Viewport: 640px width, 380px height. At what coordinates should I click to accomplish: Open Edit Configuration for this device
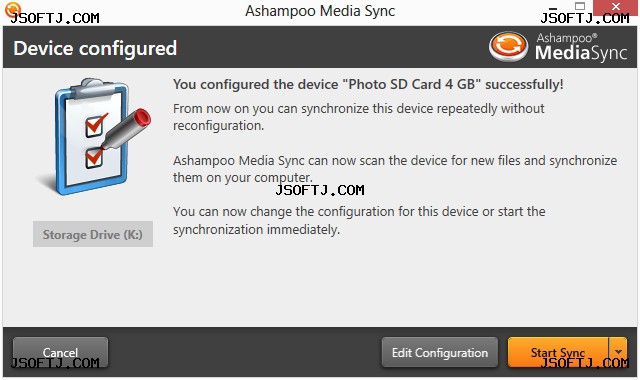pyautogui.click(x=440, y=352)
